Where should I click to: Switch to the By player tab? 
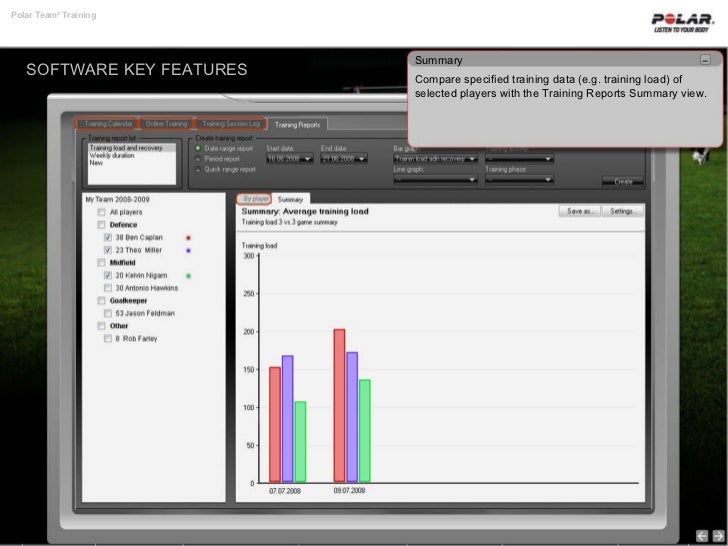point(254,199)
